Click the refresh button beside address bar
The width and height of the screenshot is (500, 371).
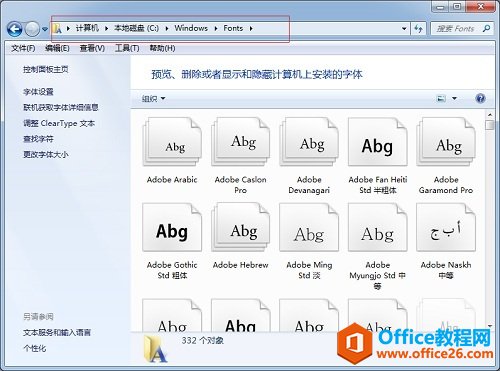click(x=418, y=29)
